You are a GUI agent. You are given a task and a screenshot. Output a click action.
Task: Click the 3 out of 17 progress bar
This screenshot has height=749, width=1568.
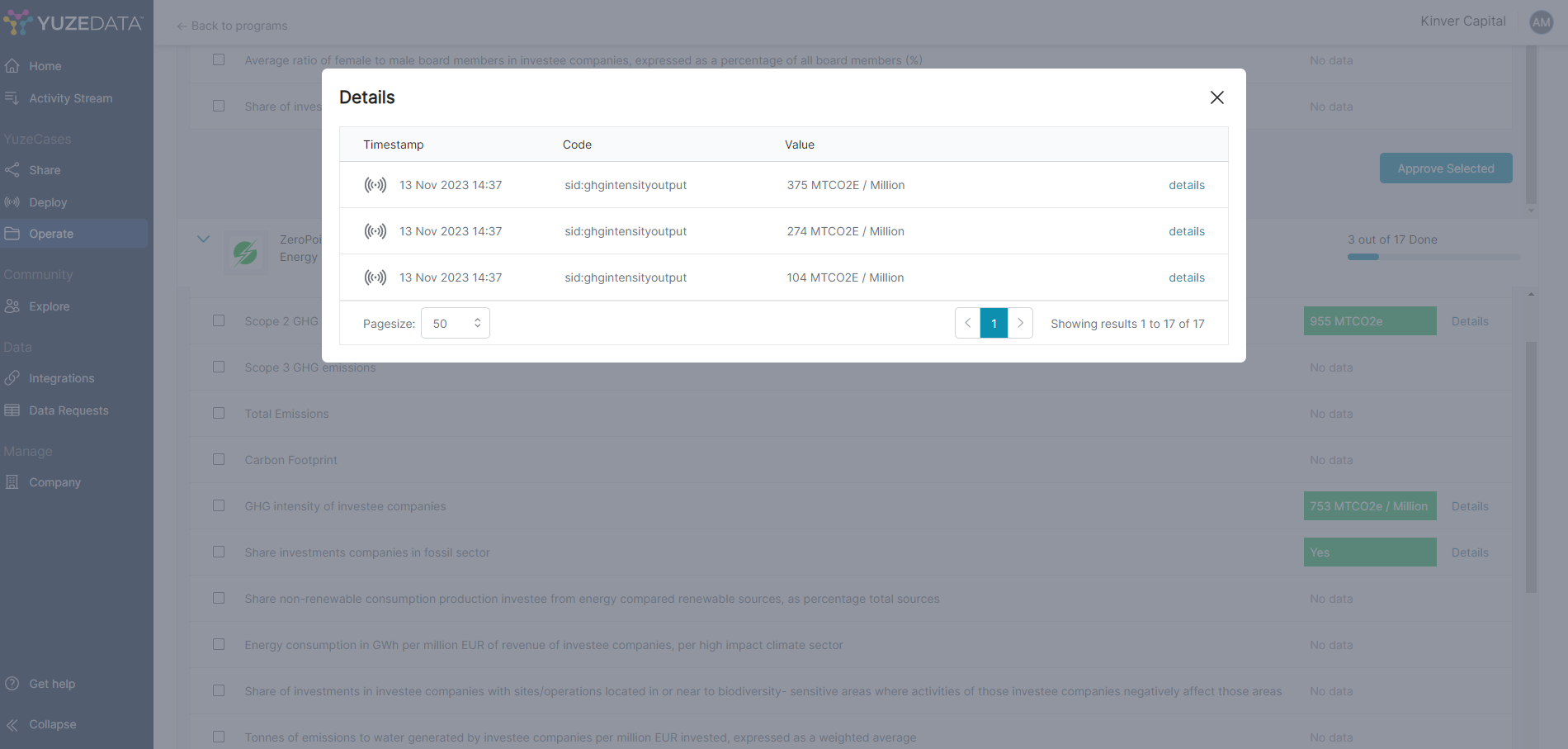click(x=1433, y=257)
